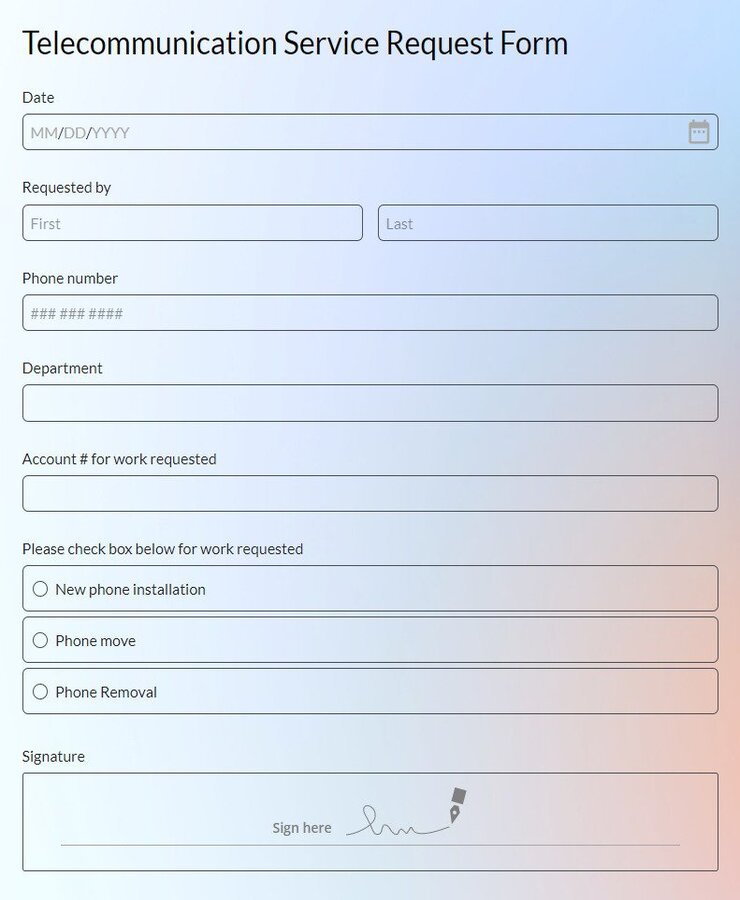Click the work requested instruction text

(164, 549)
